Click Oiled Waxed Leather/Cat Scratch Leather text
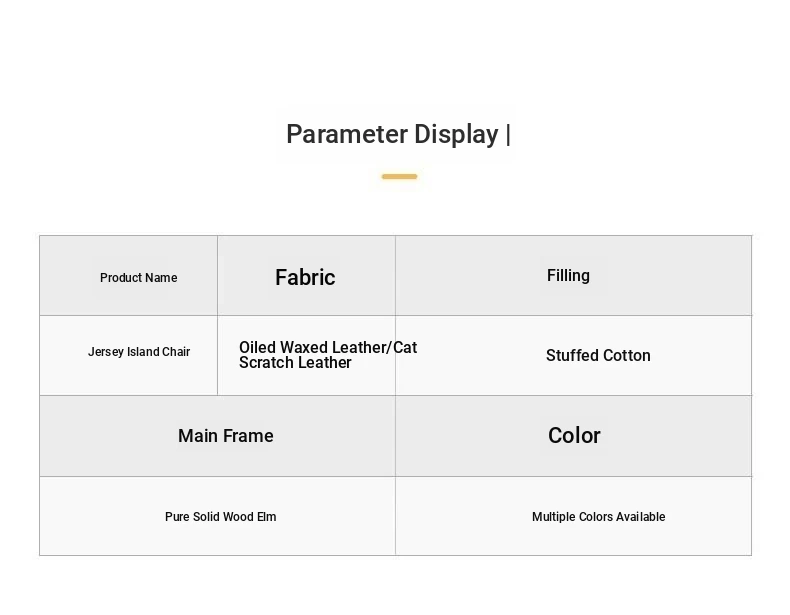The width and height of the screenshot is (790, 615). 328,355
